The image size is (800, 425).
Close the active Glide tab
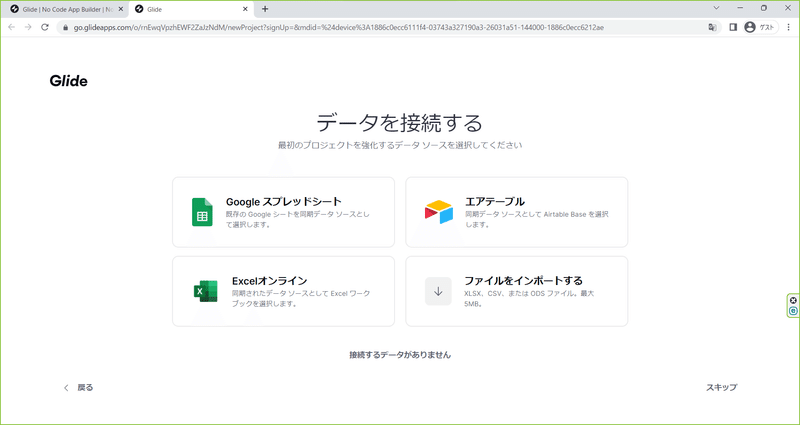coord(245,9)
